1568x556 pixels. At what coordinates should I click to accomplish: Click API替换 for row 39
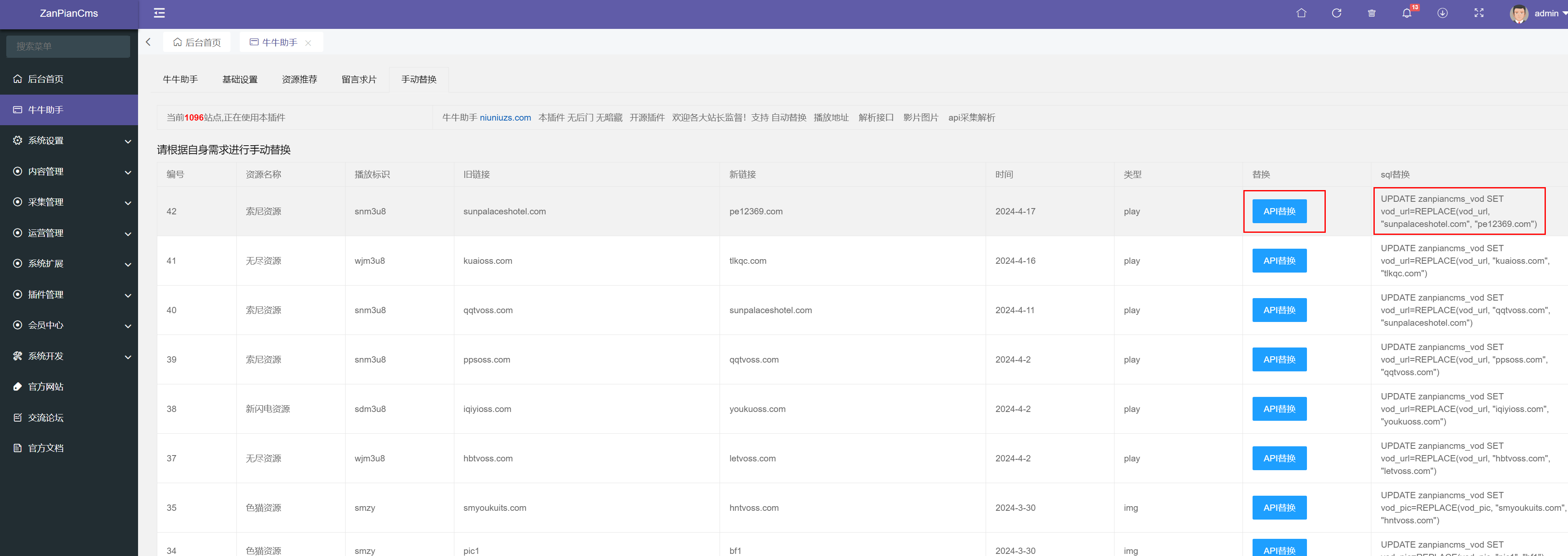[1279, 359]
